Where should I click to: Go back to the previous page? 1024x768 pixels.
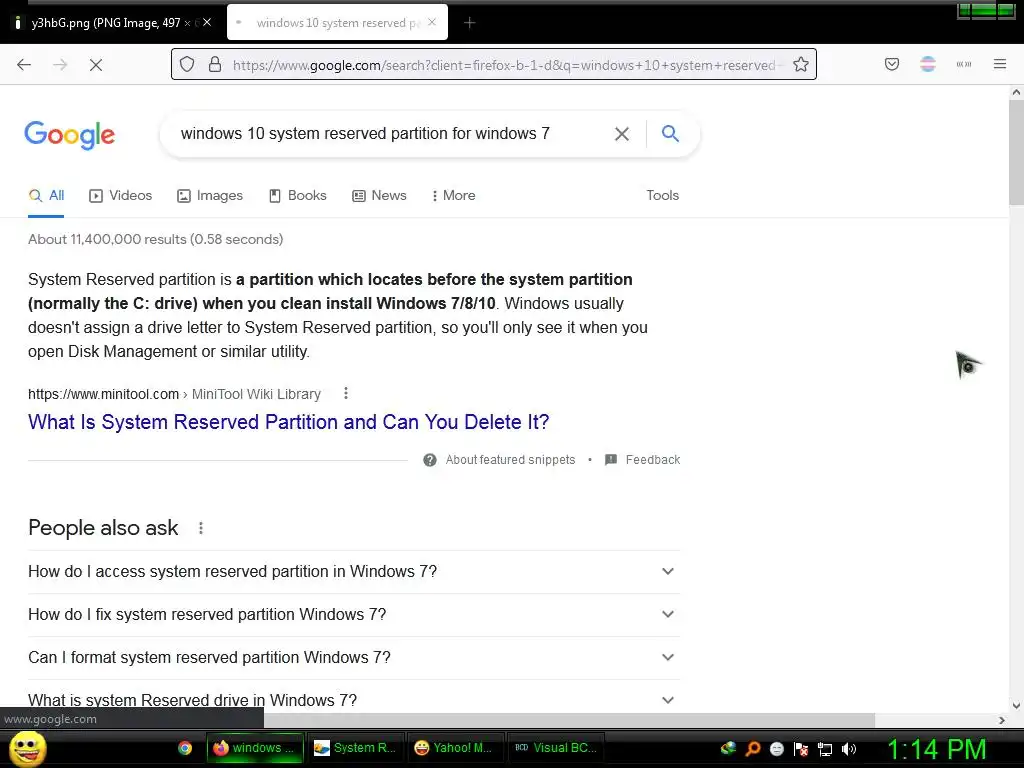pyautogui.click(x=24, y=65)
